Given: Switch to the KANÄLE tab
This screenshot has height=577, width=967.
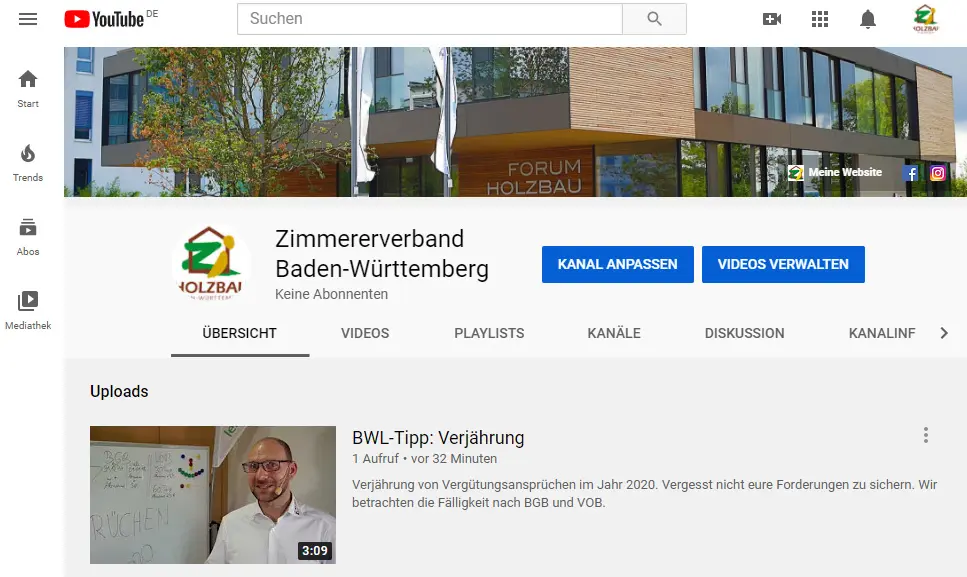Looking at the screenshot, I should click(x=614, y=334).
